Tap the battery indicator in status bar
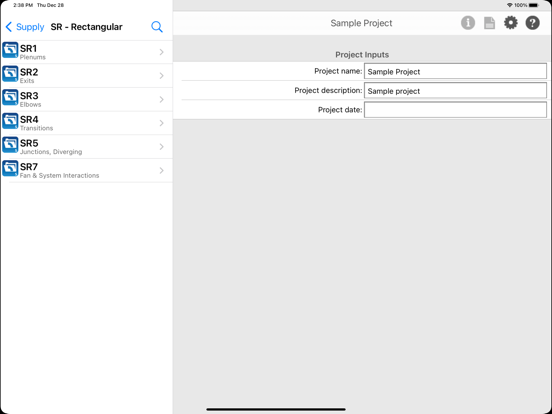The height and width of the screenshot is (414, 552). point(534,5)
